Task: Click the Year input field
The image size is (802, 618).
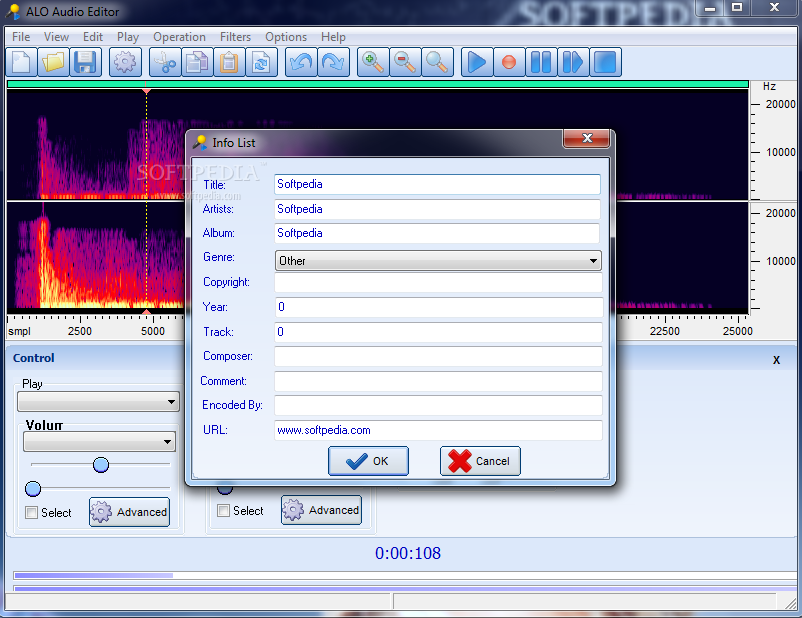Action: tap(438, 307)
